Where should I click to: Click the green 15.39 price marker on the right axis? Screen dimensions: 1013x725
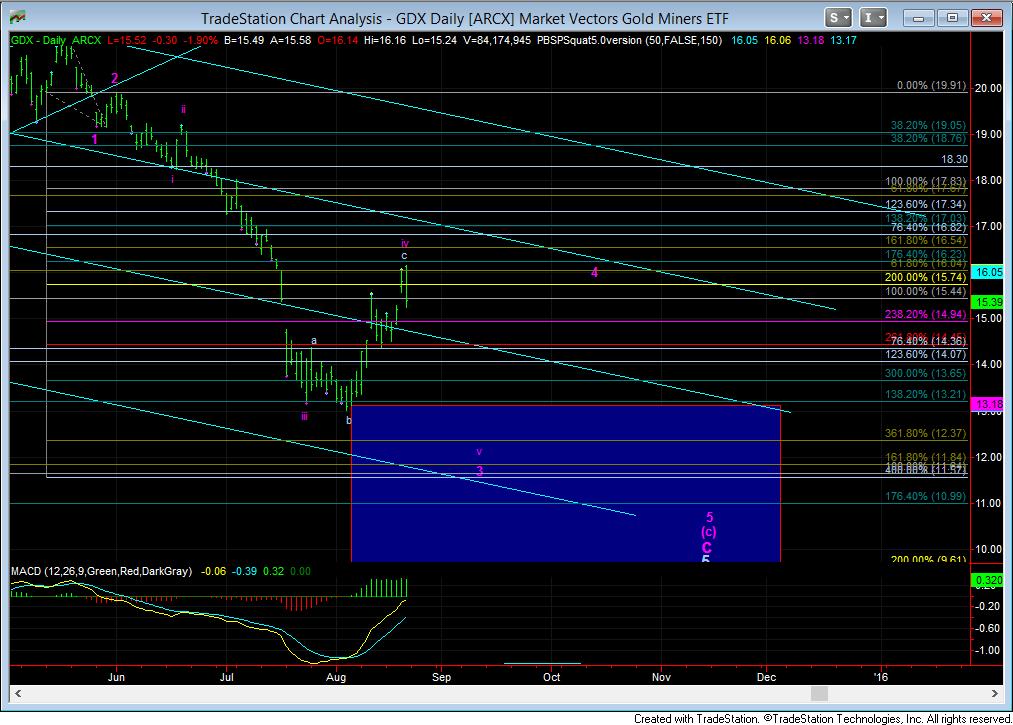[989, 302]
